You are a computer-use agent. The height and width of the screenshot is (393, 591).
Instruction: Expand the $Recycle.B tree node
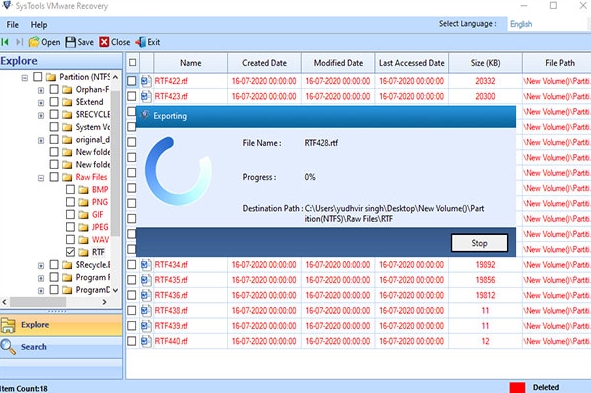(x=41, y=266)
